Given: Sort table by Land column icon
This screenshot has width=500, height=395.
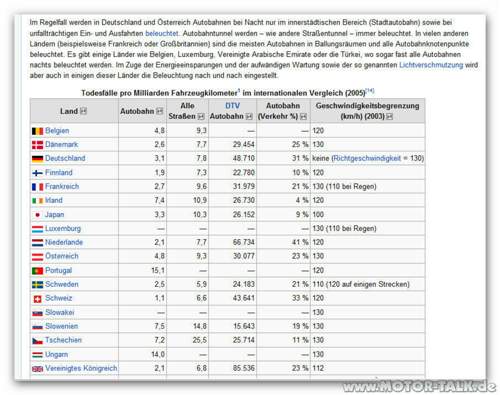Looking at the screenshot, I should 83,111.
